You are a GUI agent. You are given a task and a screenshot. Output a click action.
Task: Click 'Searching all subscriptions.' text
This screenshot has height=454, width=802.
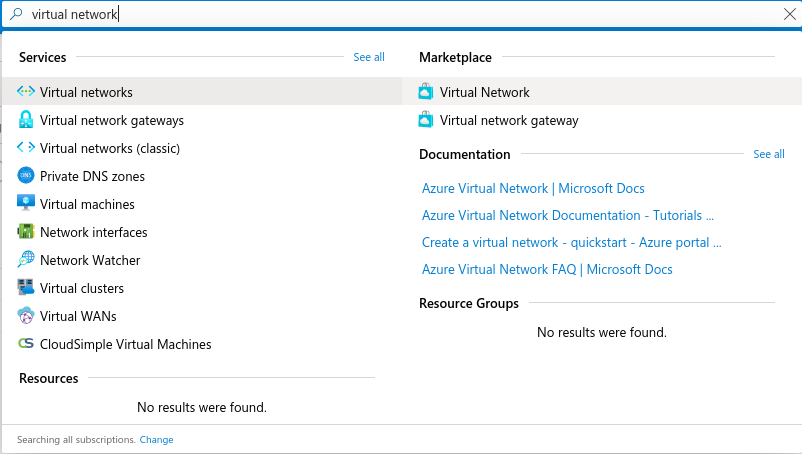click(x=76, y=440)
